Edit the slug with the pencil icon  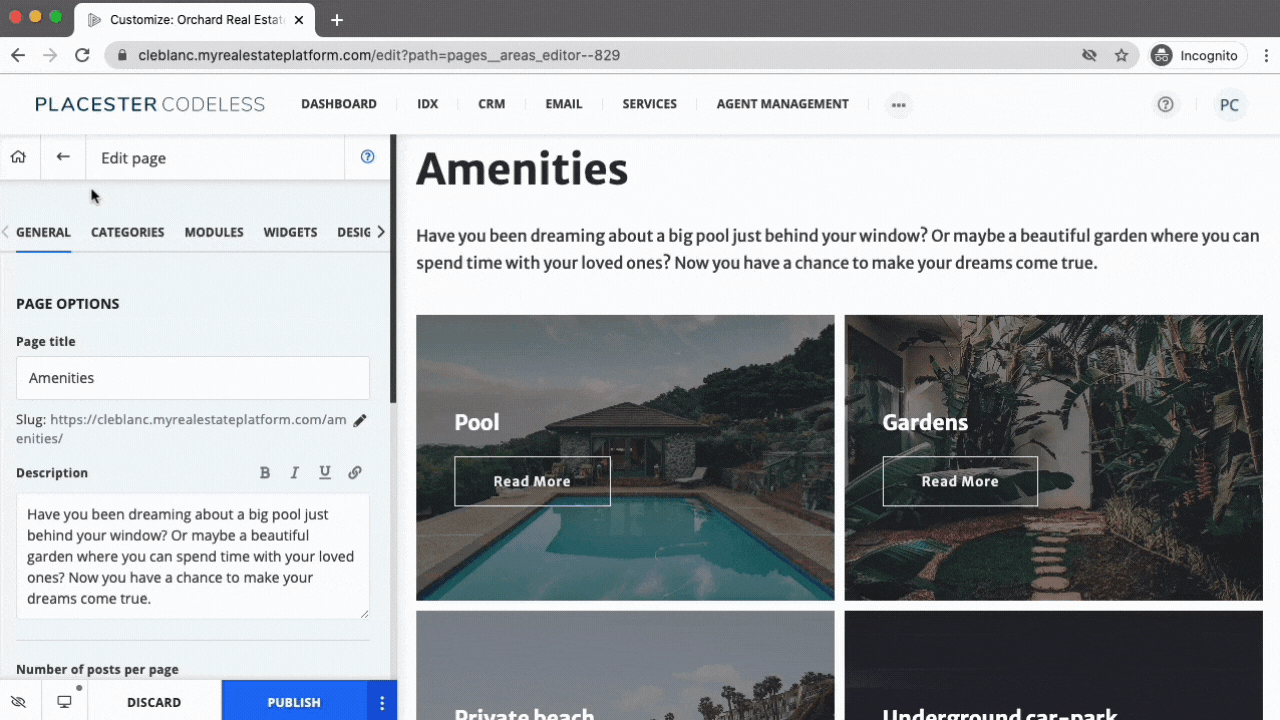(x=360, y=420)
